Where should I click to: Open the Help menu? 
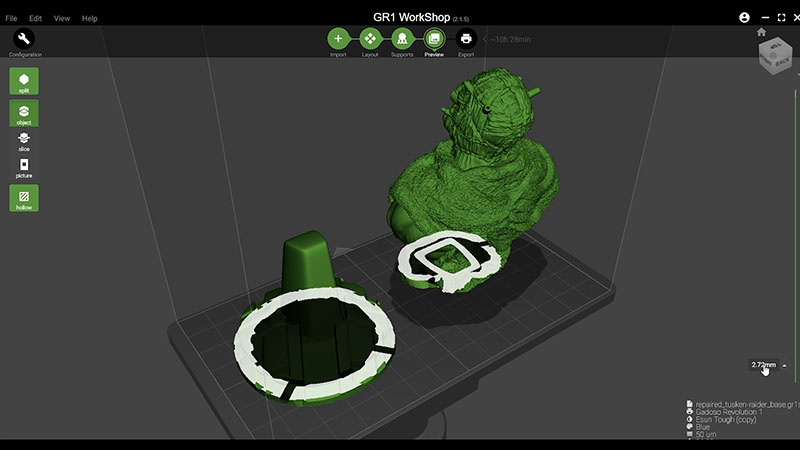[x=90, y=18]
